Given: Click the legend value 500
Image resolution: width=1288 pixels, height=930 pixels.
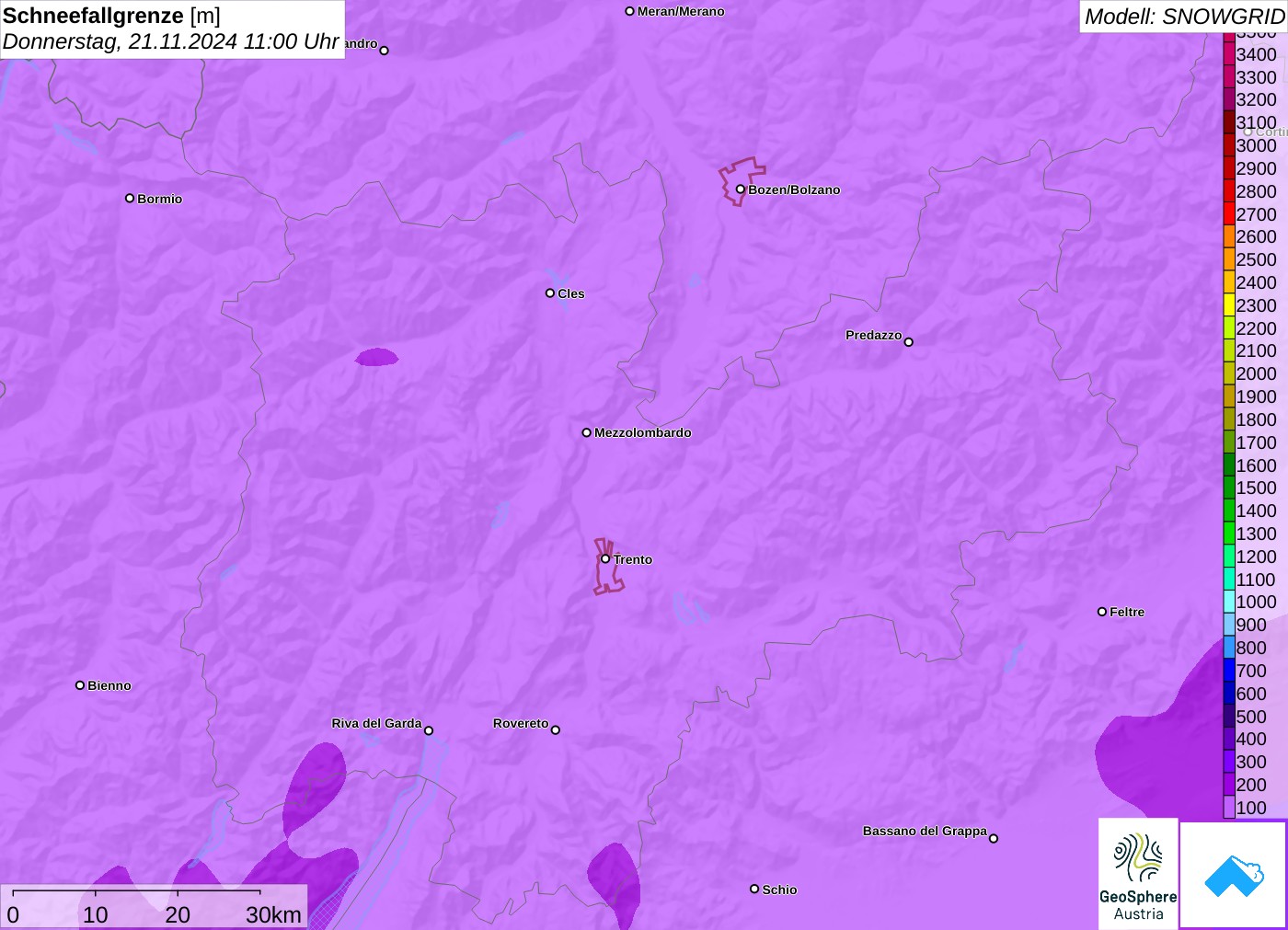Looking at the screenshot, I should 1251,717.
